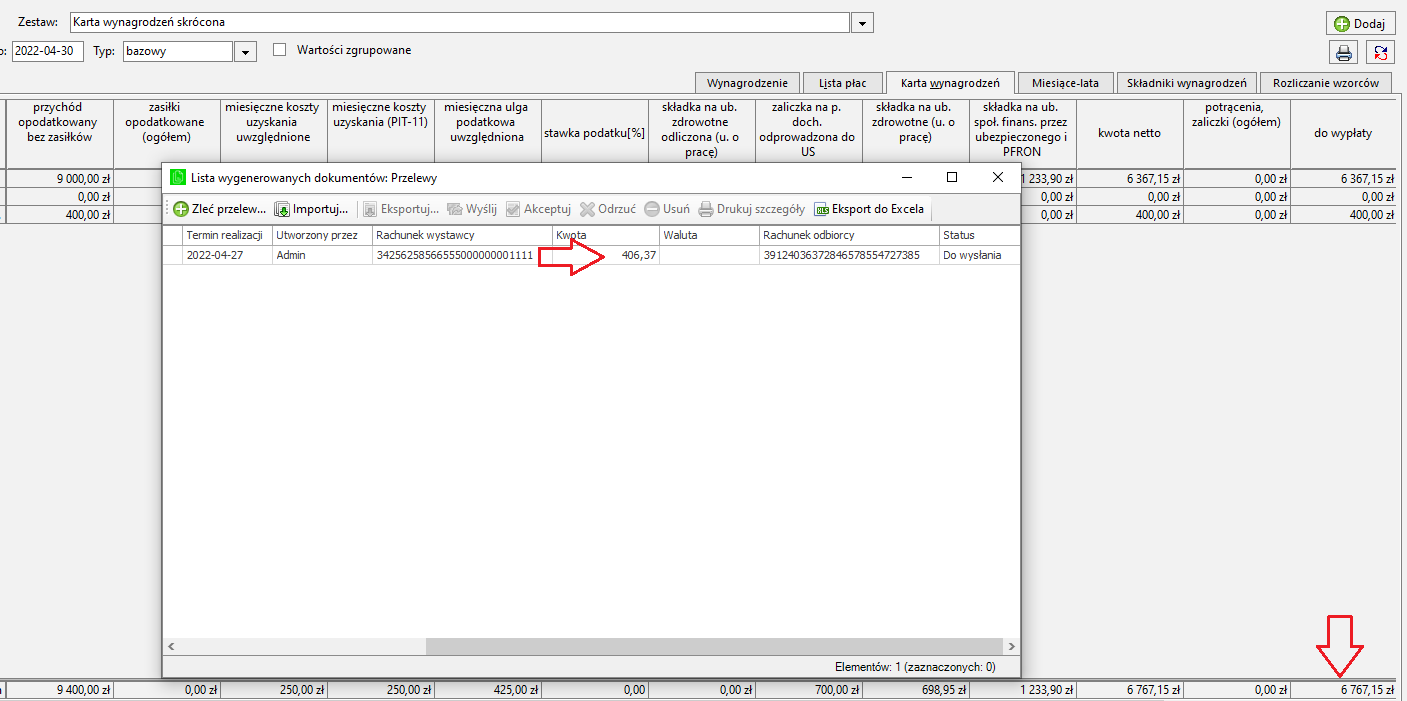Screen dimensions: 1407x701
Task: Click the Eksportuj toolbar button
Action: (x=400, y=210)
